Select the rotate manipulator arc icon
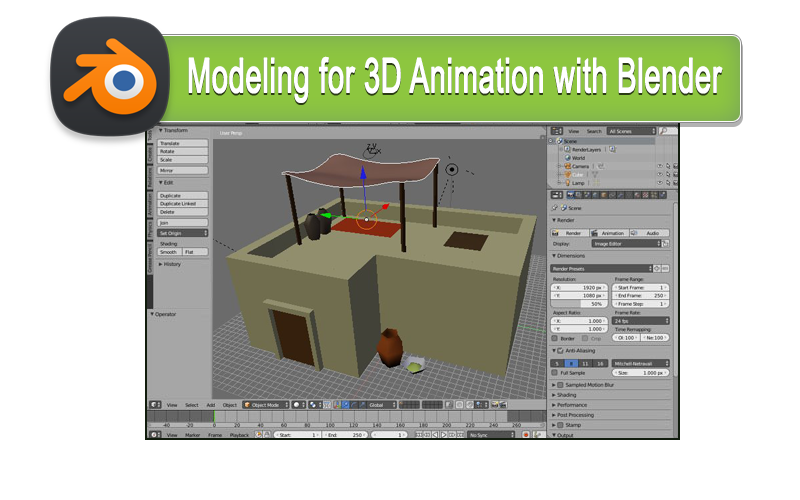 354,405
